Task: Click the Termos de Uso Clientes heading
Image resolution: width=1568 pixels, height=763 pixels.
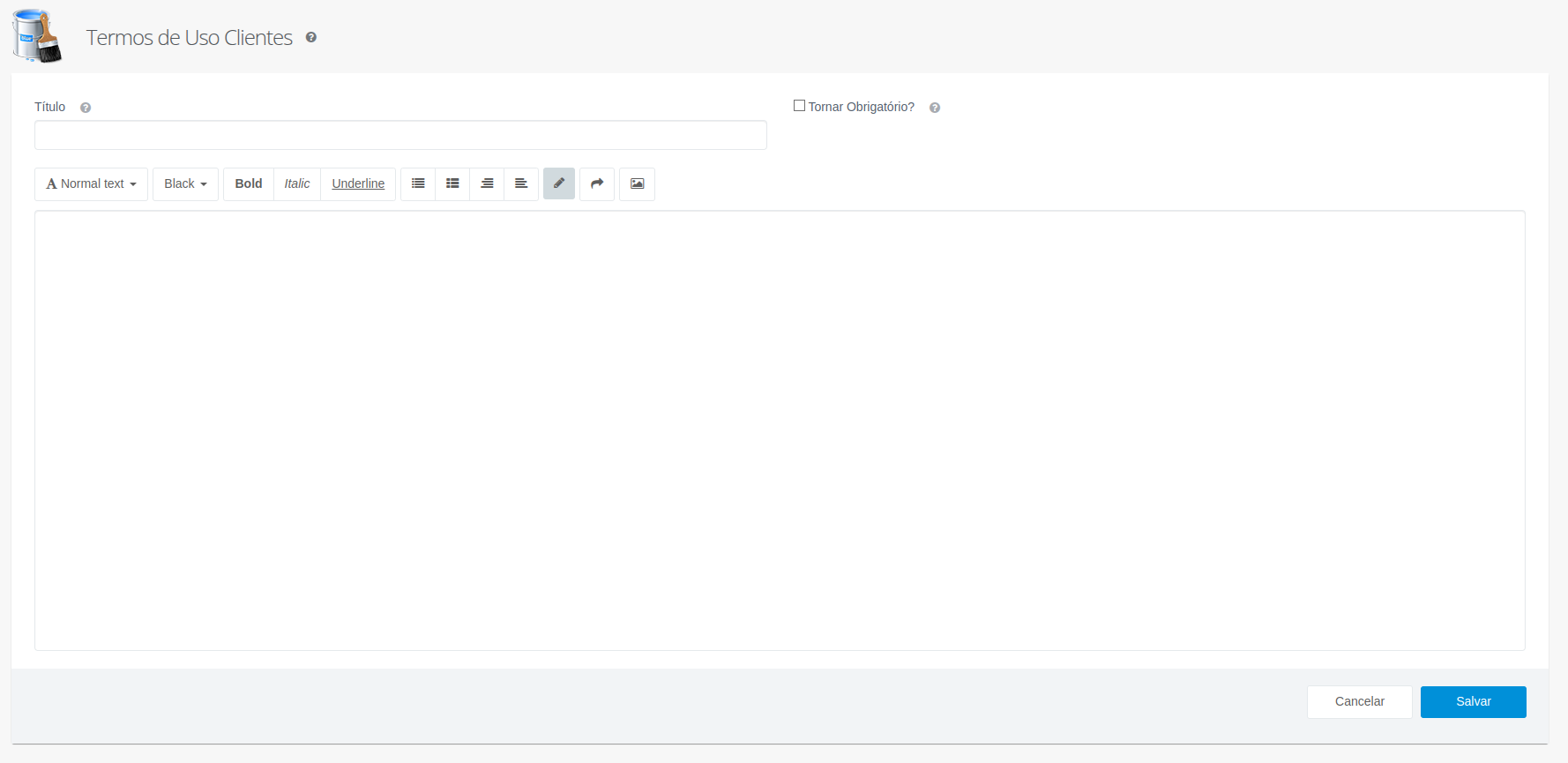Action: click(x=190, y=38)
